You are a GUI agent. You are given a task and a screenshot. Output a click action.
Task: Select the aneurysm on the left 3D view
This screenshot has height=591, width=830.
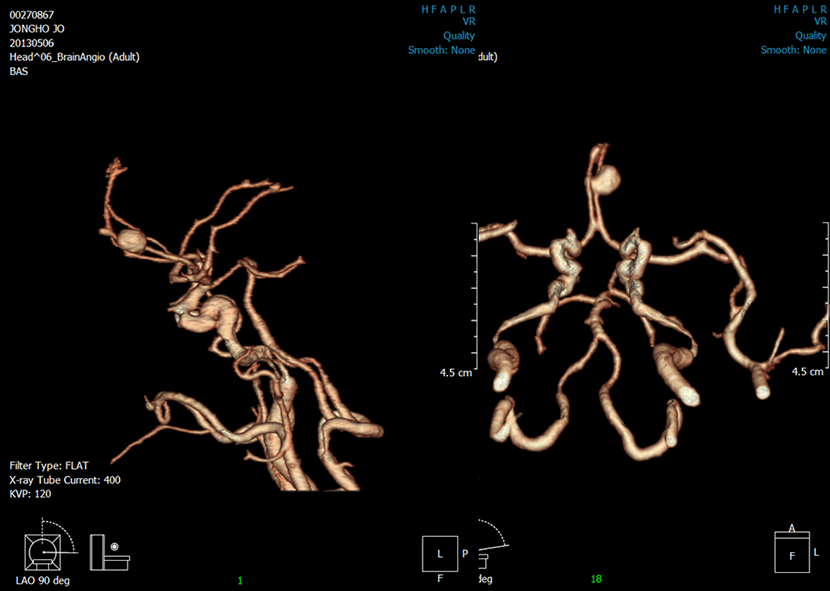pyautogui.click(x=132, y=239)
